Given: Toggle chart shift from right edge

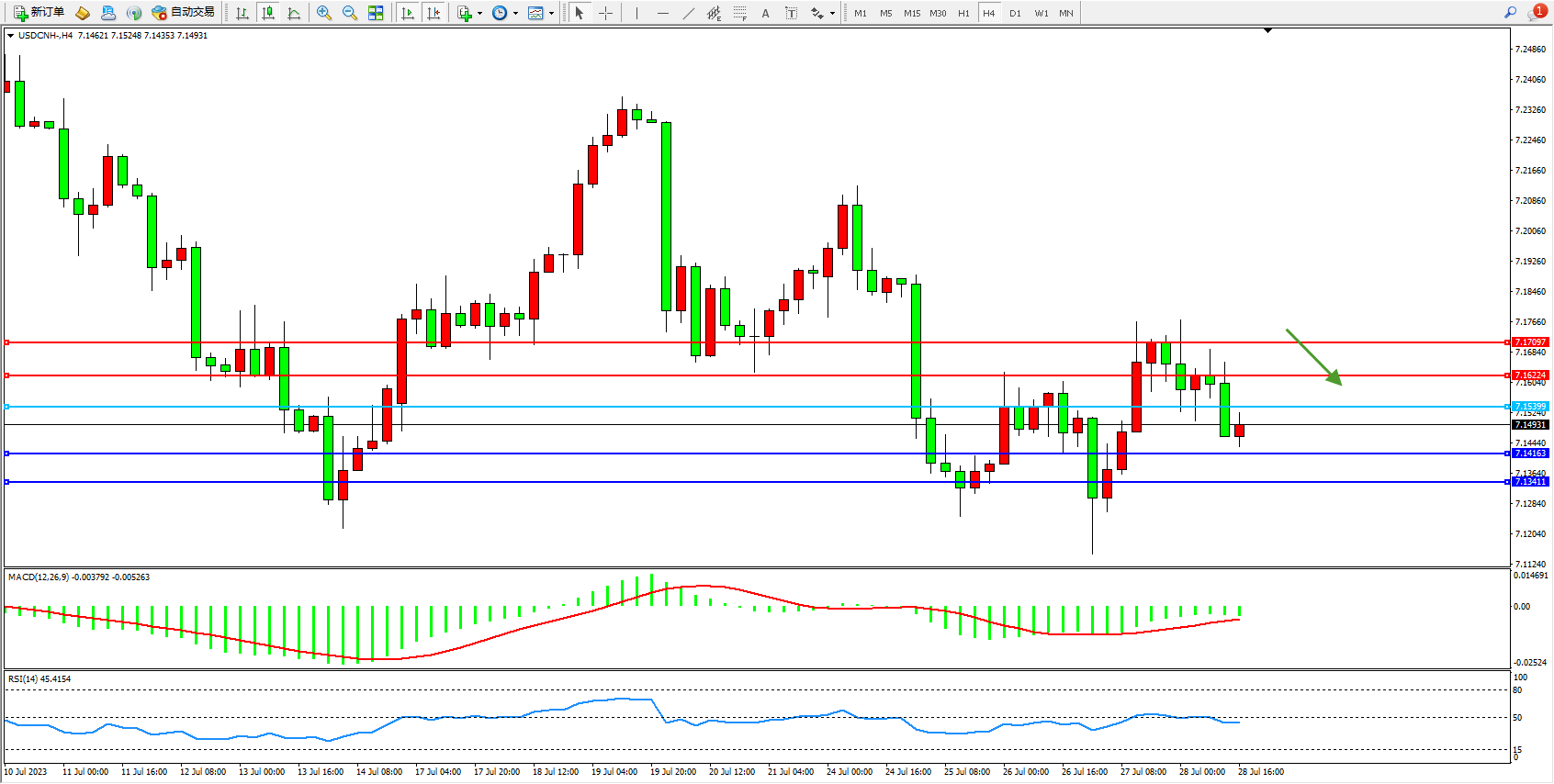Looking at the screenshot, I should coord(434,13).
